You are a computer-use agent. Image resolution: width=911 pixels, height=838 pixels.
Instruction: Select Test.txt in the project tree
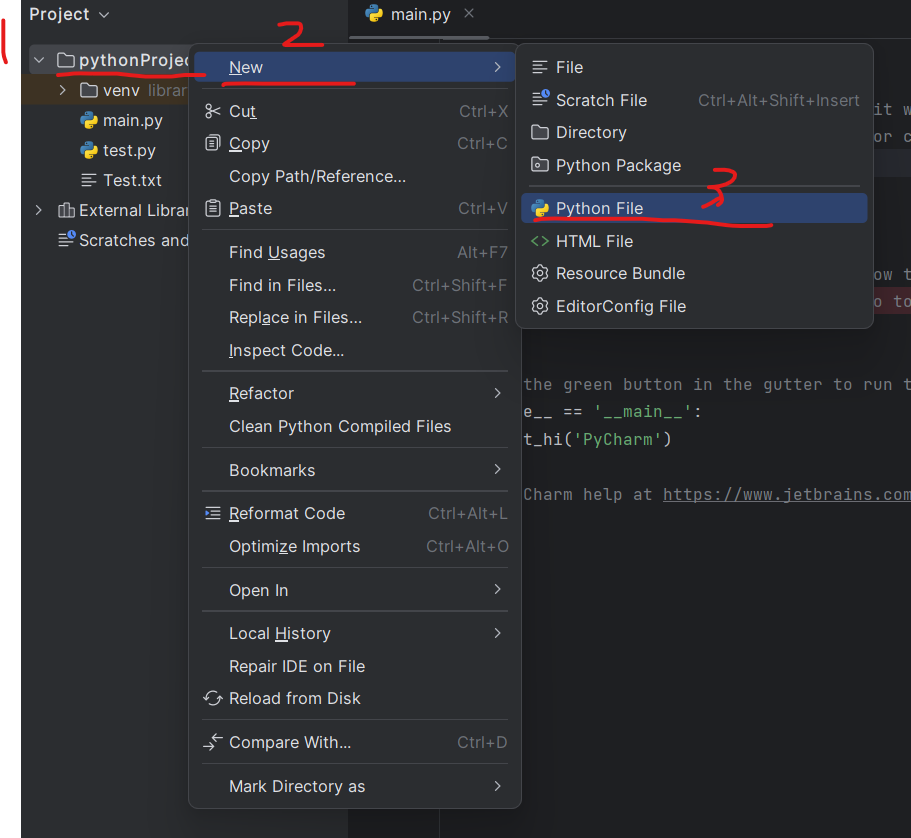[x=132, y=180]
